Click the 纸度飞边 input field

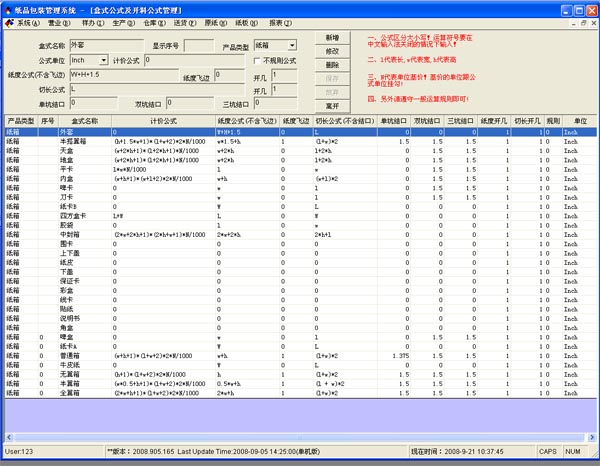[229, 75]
